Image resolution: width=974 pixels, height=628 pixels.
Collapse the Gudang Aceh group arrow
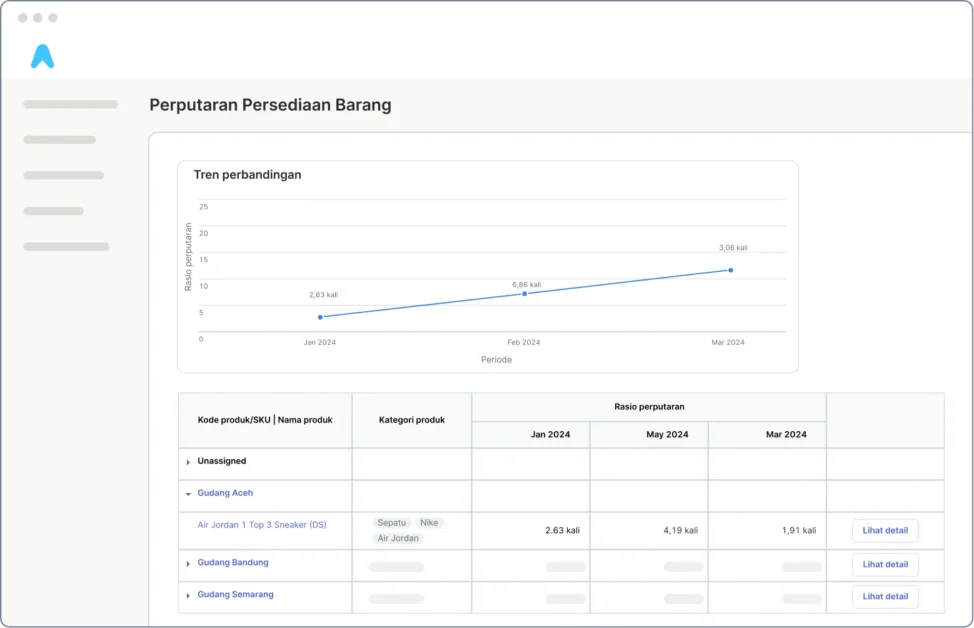click(x=188, y=494)
